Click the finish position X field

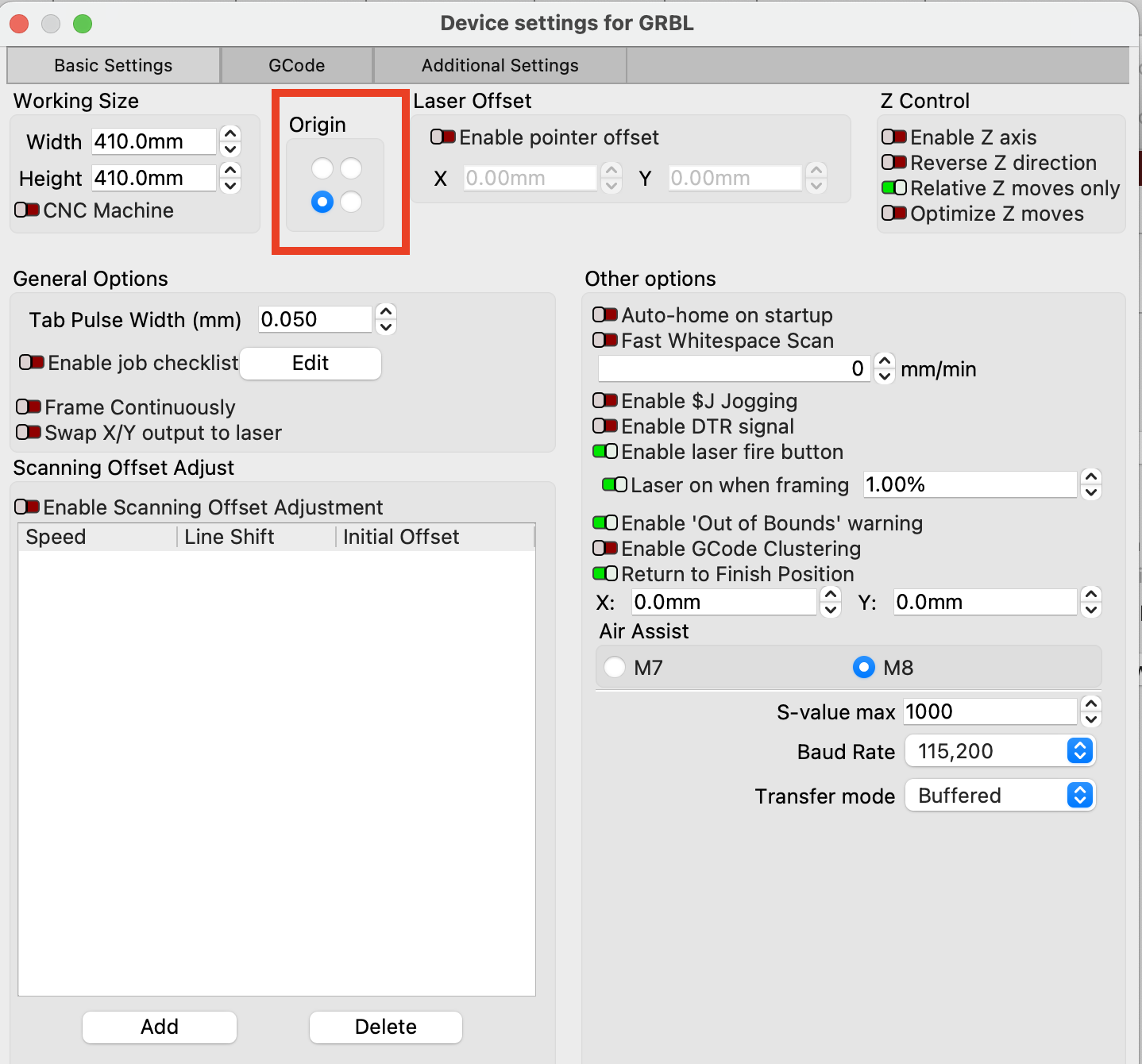(724, 602)
